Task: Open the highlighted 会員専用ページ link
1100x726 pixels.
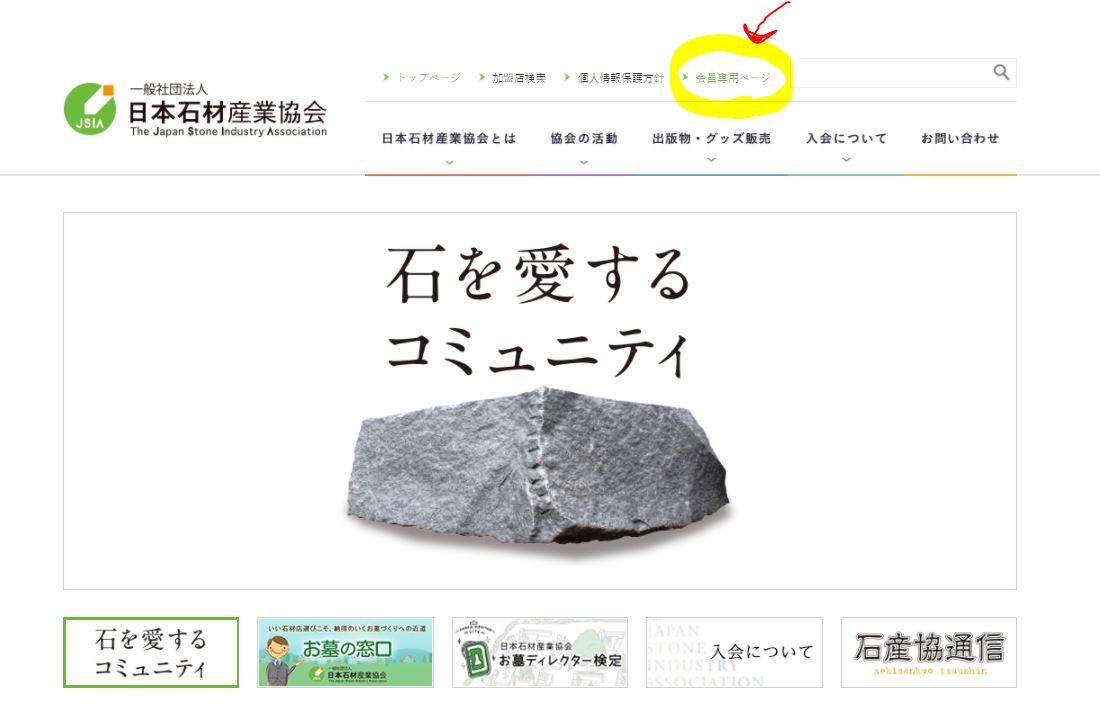Action: click(x=733, y=77)
